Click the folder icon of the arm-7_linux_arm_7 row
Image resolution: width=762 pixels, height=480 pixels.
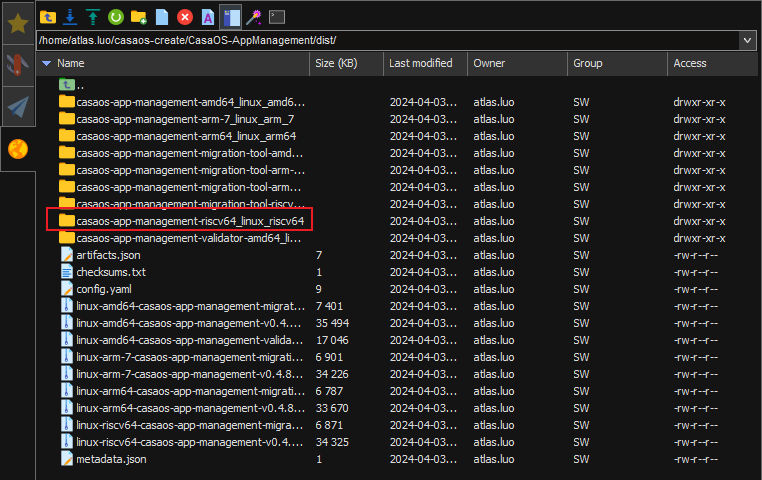point(67,119)
